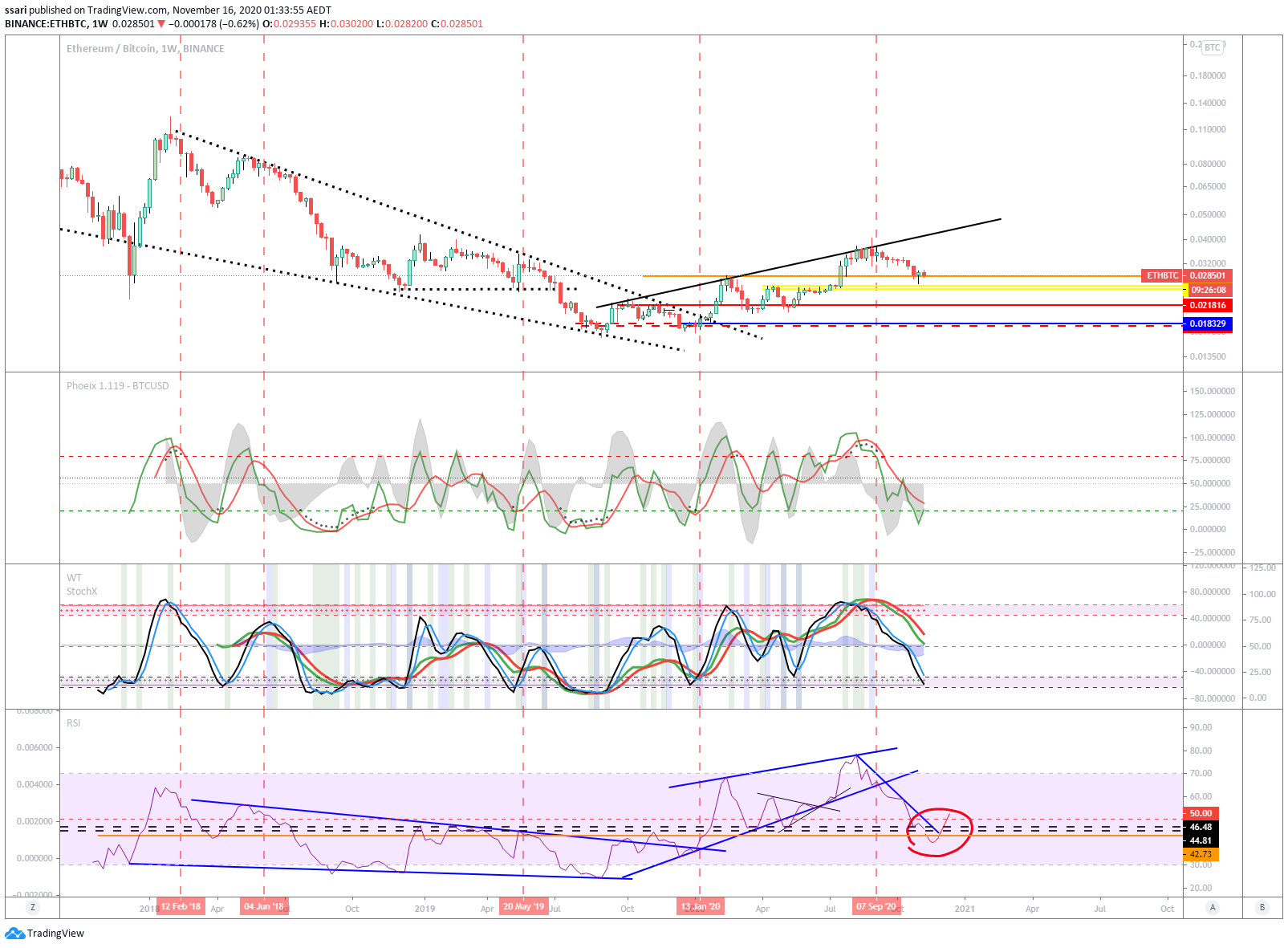Image resolution: width=1288 pixels, height=948 pixels.
Task: Select the 13 Jan '20 date marker
Action: tap(700, 906)
